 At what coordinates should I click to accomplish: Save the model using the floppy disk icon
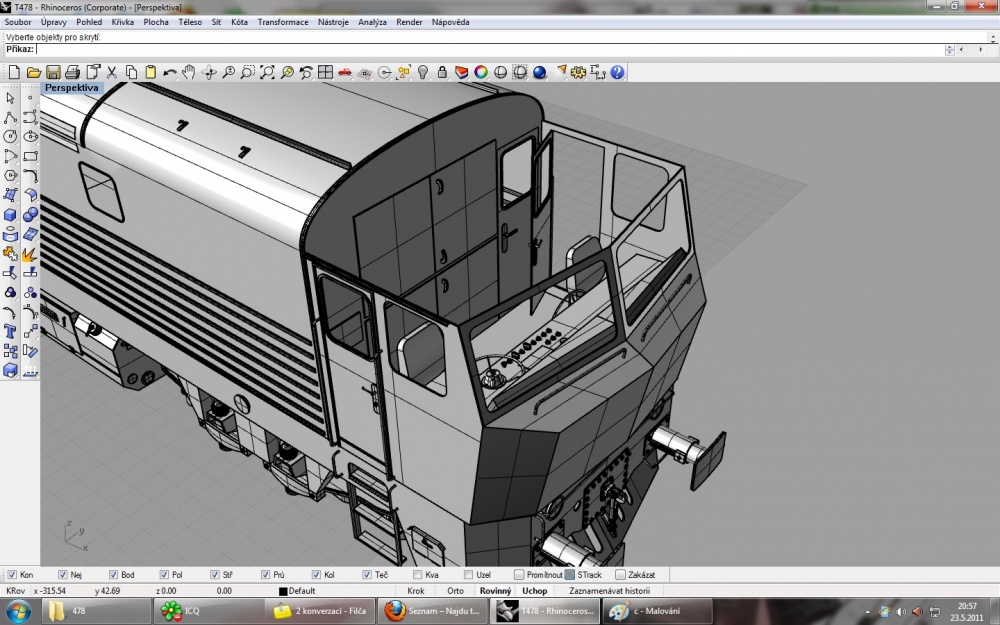(x=53, y=72)
